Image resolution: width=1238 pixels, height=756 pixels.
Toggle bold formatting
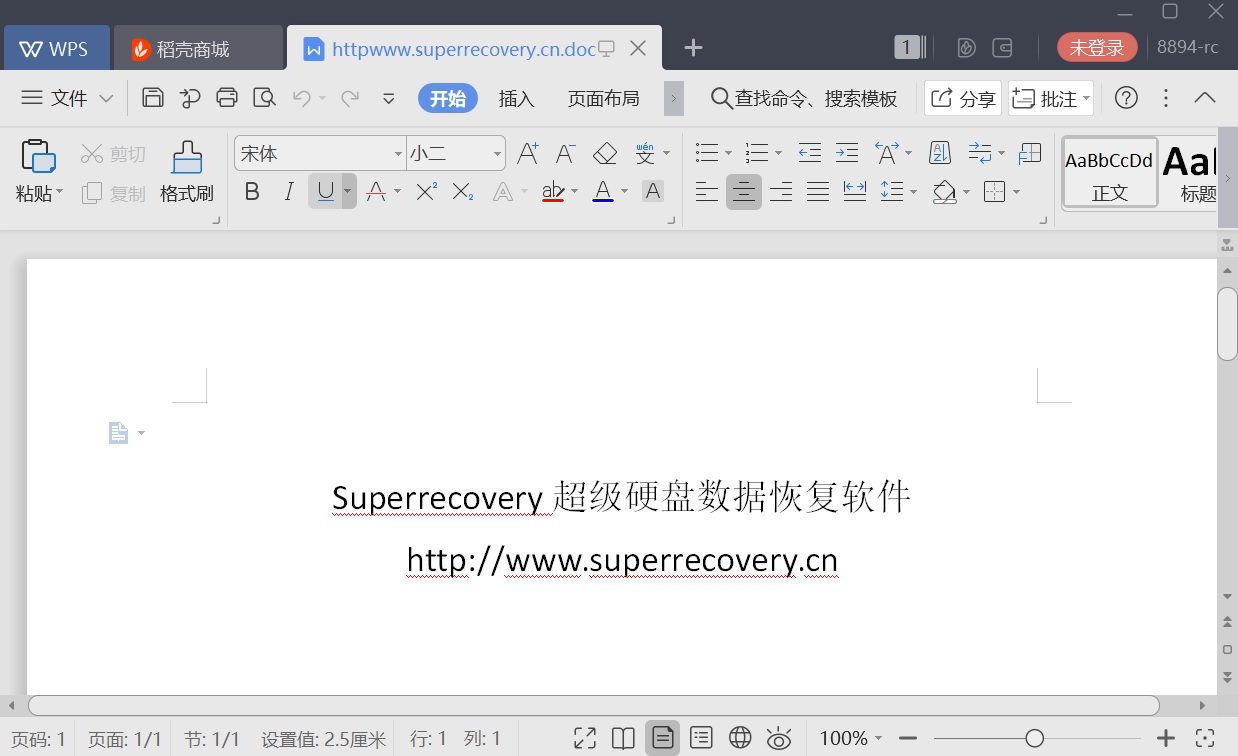point(252,191)
